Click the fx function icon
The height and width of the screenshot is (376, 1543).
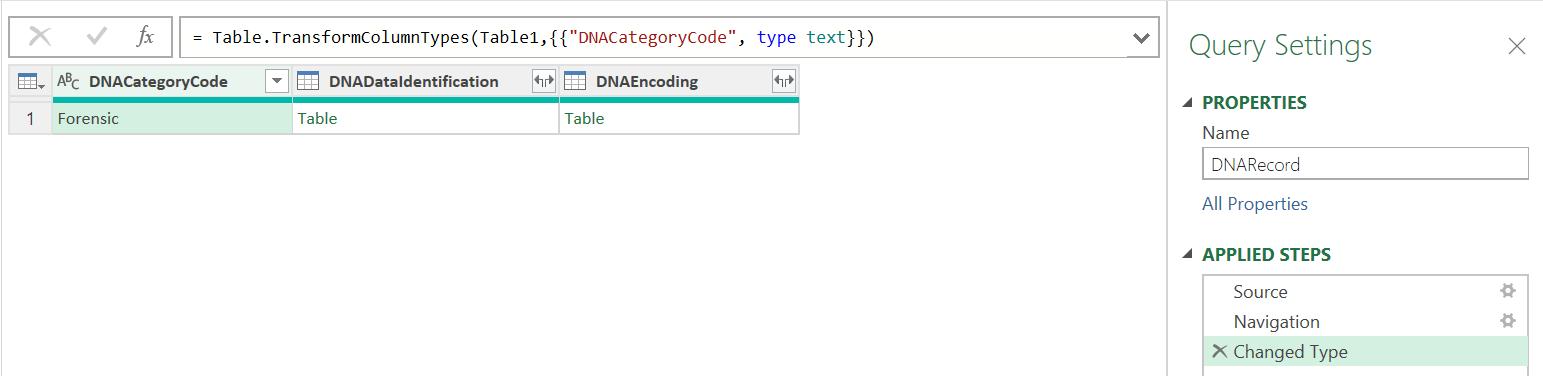(146, 38)
